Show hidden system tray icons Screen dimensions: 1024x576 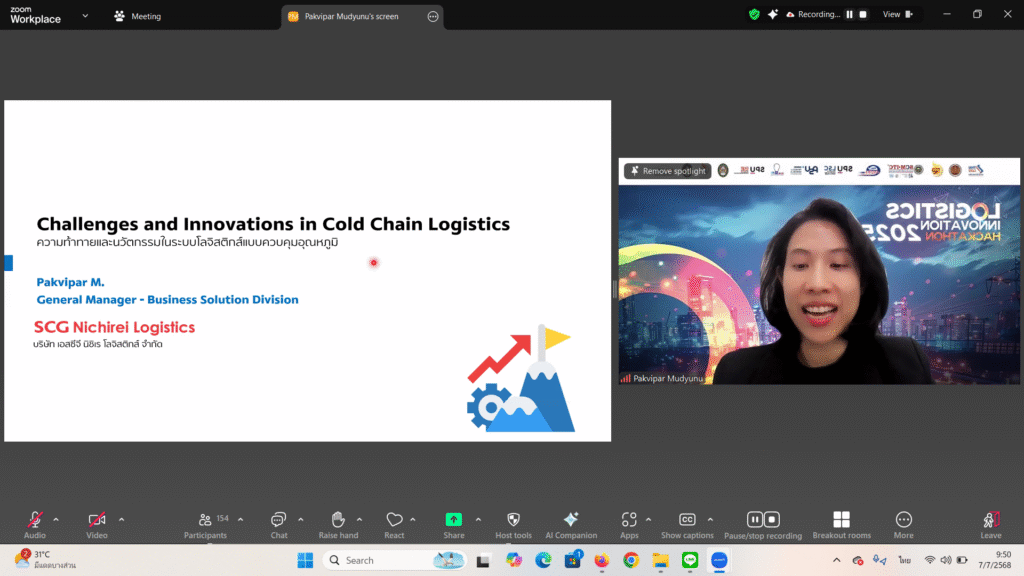pos(837,560)
